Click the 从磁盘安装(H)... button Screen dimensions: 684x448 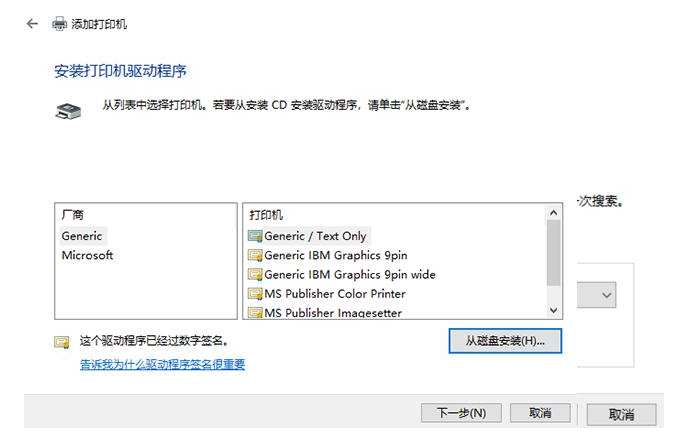tap(505, 341)
